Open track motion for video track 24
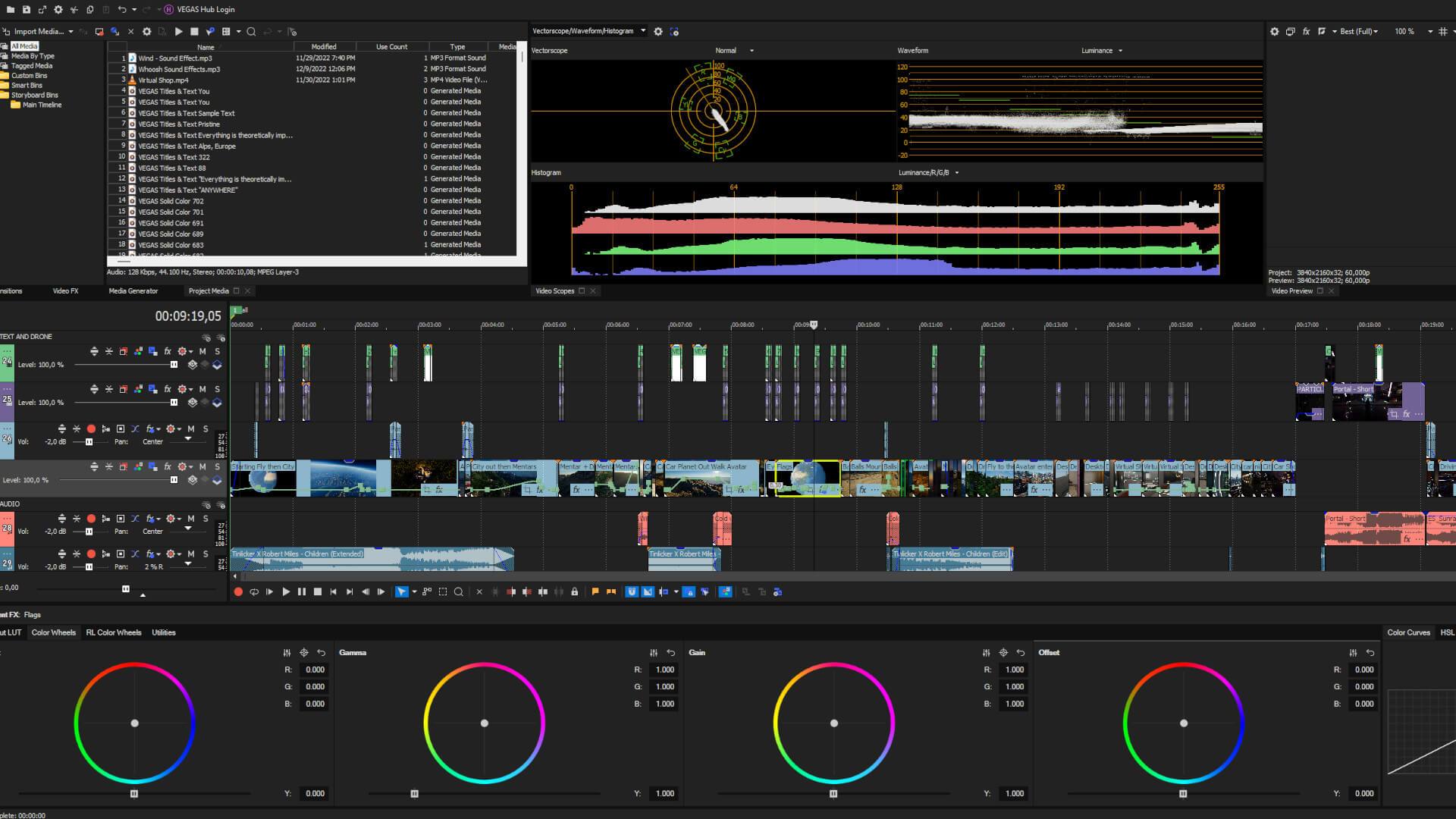This screenshot has height=819, width=1456. click(x=123, y=352)
